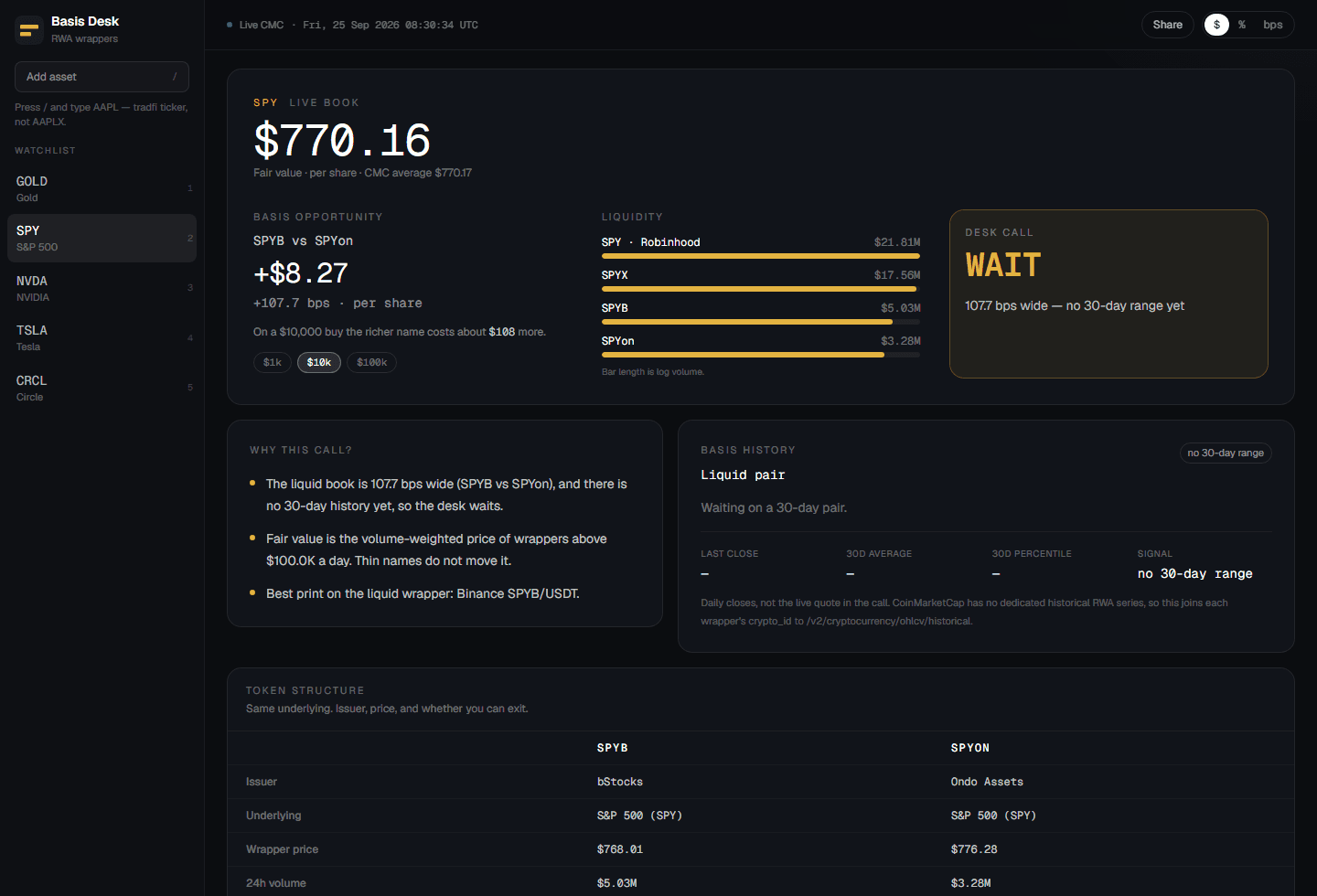The width and height of the screenshot is (1317, 896).
Task: Select SPY S&P 500 in the watchlist
Action: click(102, 239)
